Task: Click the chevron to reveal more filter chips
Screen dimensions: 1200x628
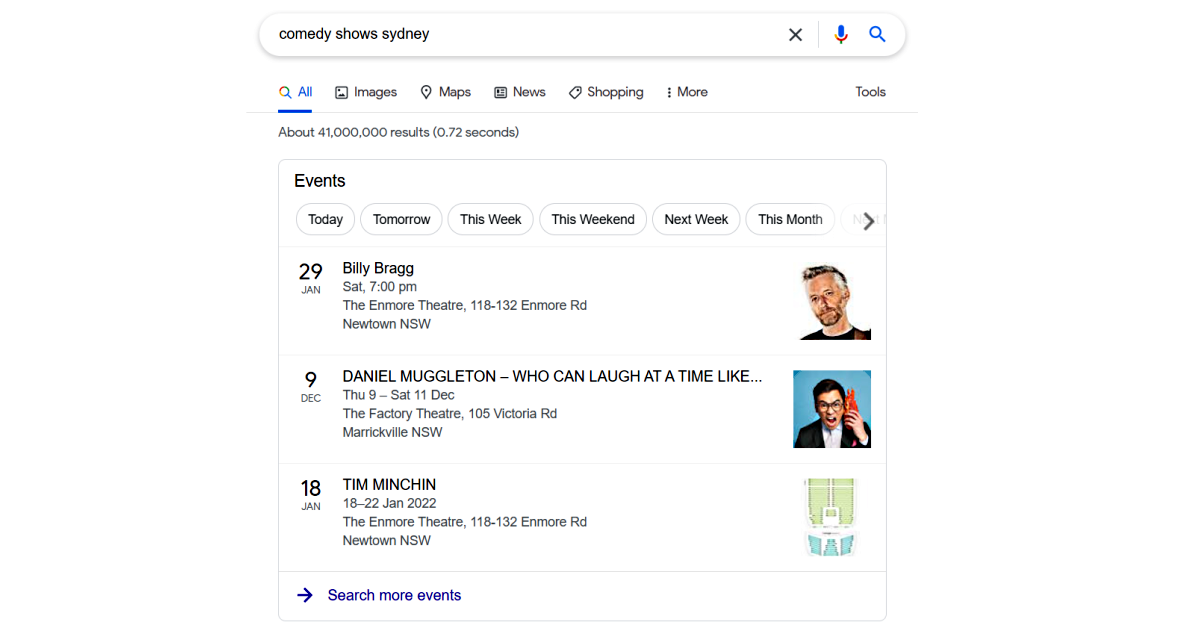Action: [868, 221]
